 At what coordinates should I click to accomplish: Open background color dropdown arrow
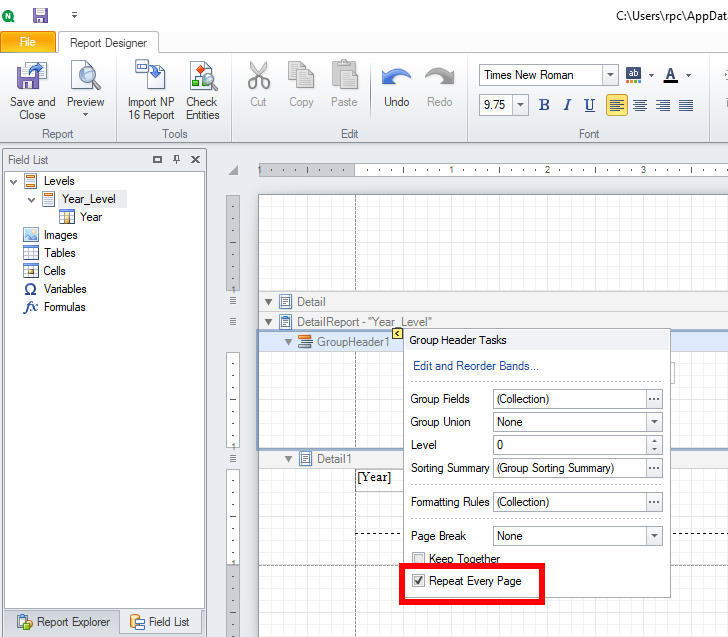point(651,75)
